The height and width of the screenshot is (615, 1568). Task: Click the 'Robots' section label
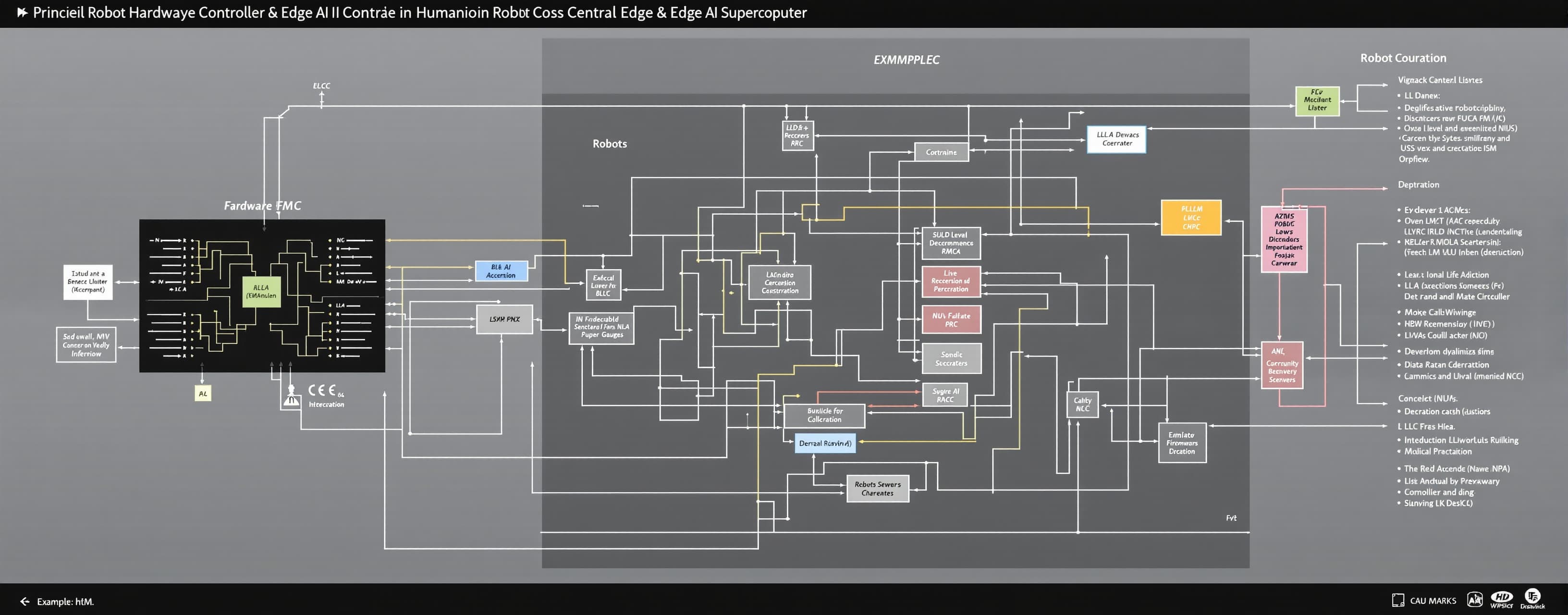[x=610, y=144]
